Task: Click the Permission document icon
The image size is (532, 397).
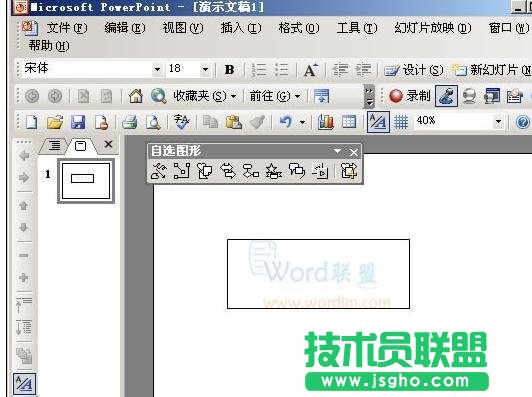Action: click(101, 122)
